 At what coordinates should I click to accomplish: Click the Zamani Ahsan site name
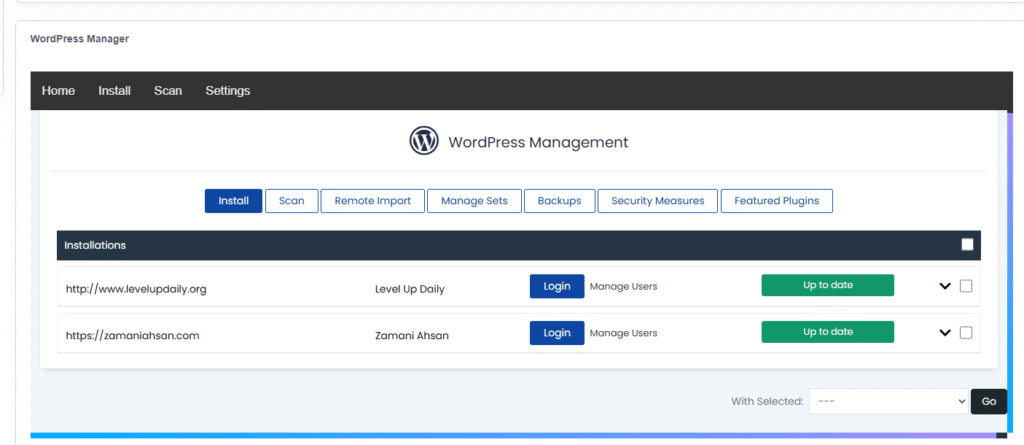[x=412, y=336]
